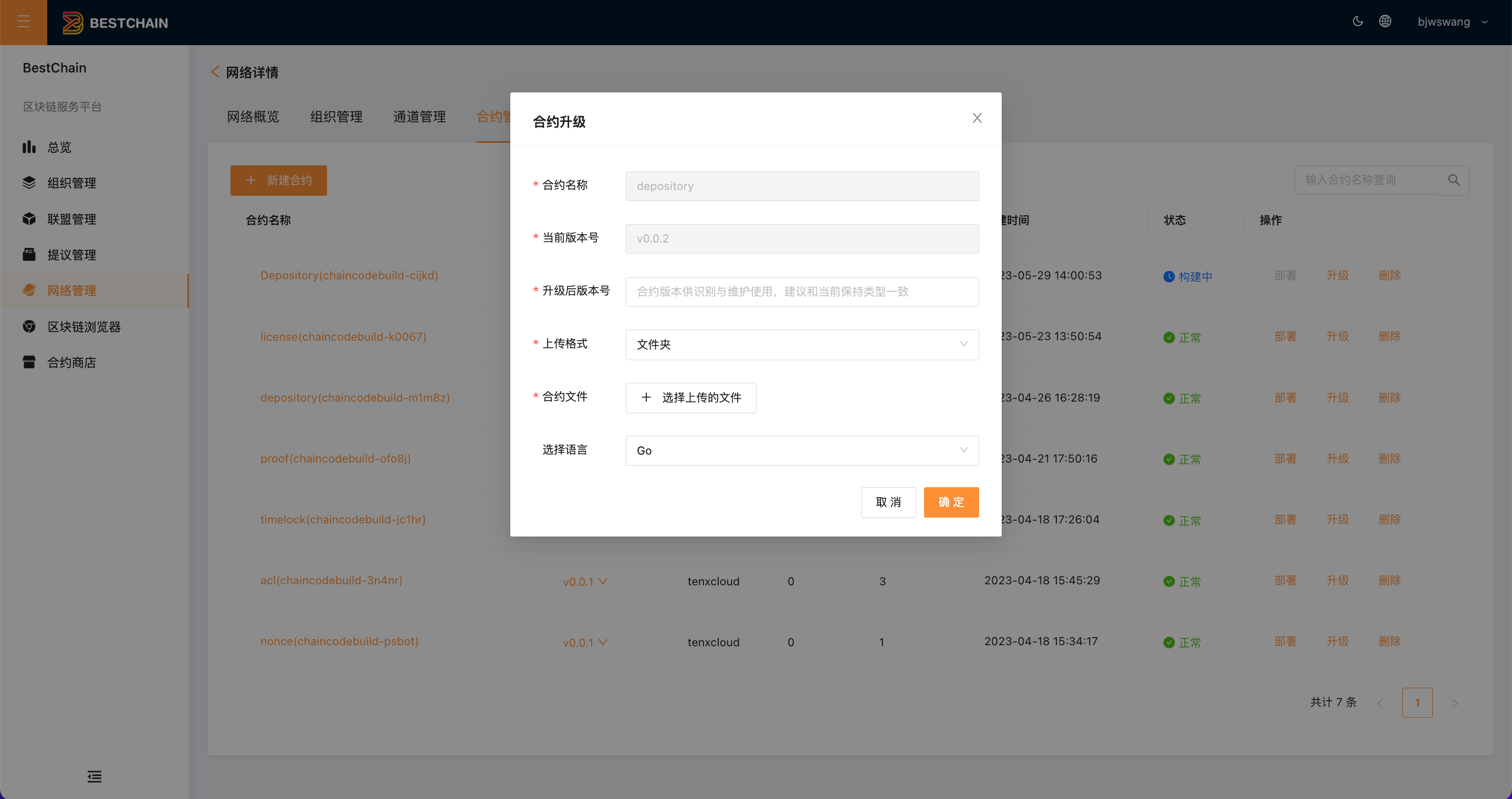Click the BestChain logo
1512x799 pixels.
115,23
